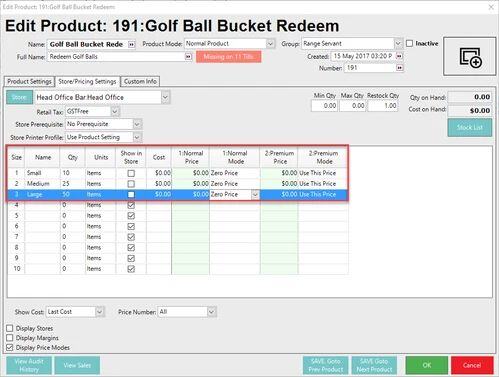Click the Number field showing 191
The width and height of the screenshot is (499, 377).
[x=370, y=68]
